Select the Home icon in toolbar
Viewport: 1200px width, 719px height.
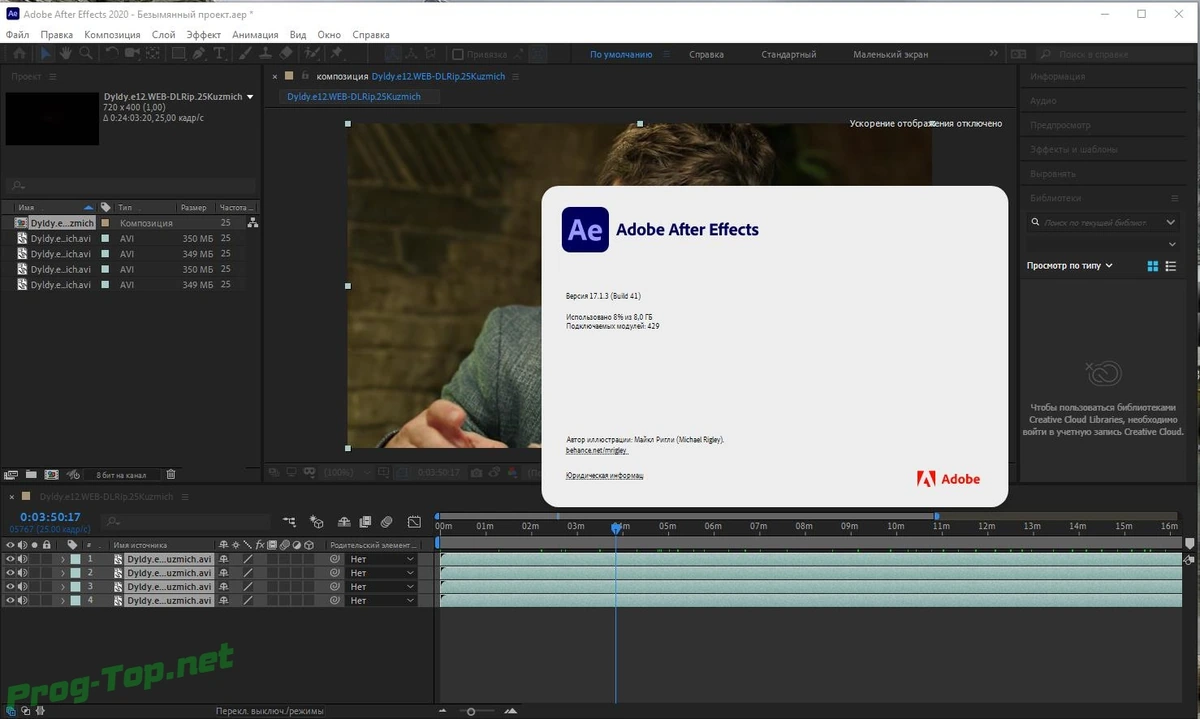19,54
